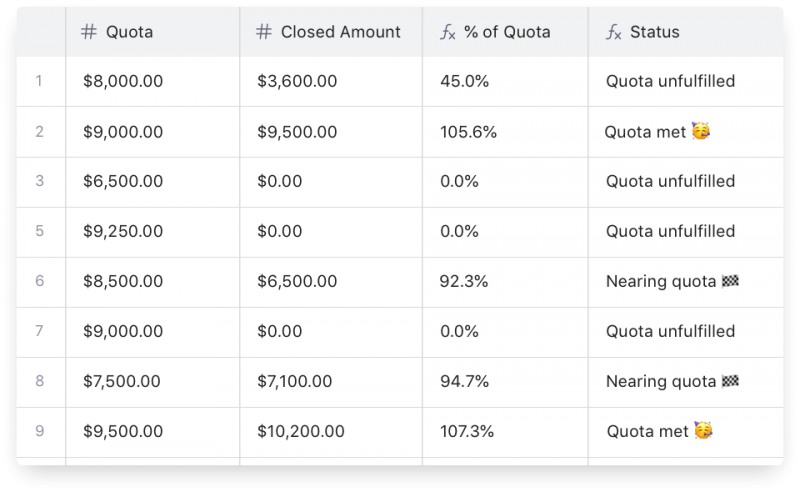The width and height of the screenshot is (800, 492).
Task: Select row number 5
Action: point(39,231)
